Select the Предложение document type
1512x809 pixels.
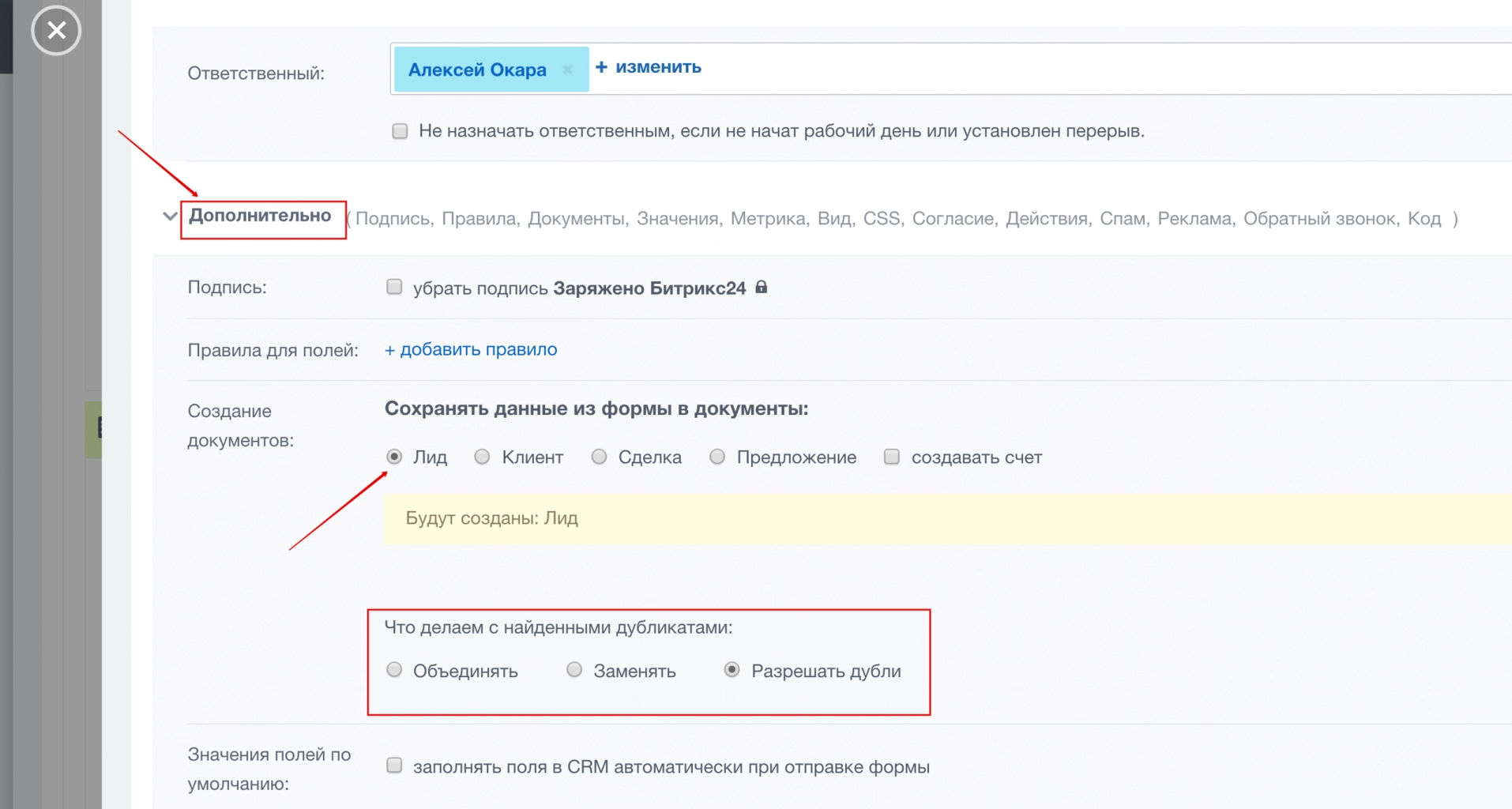click(717, 457)
